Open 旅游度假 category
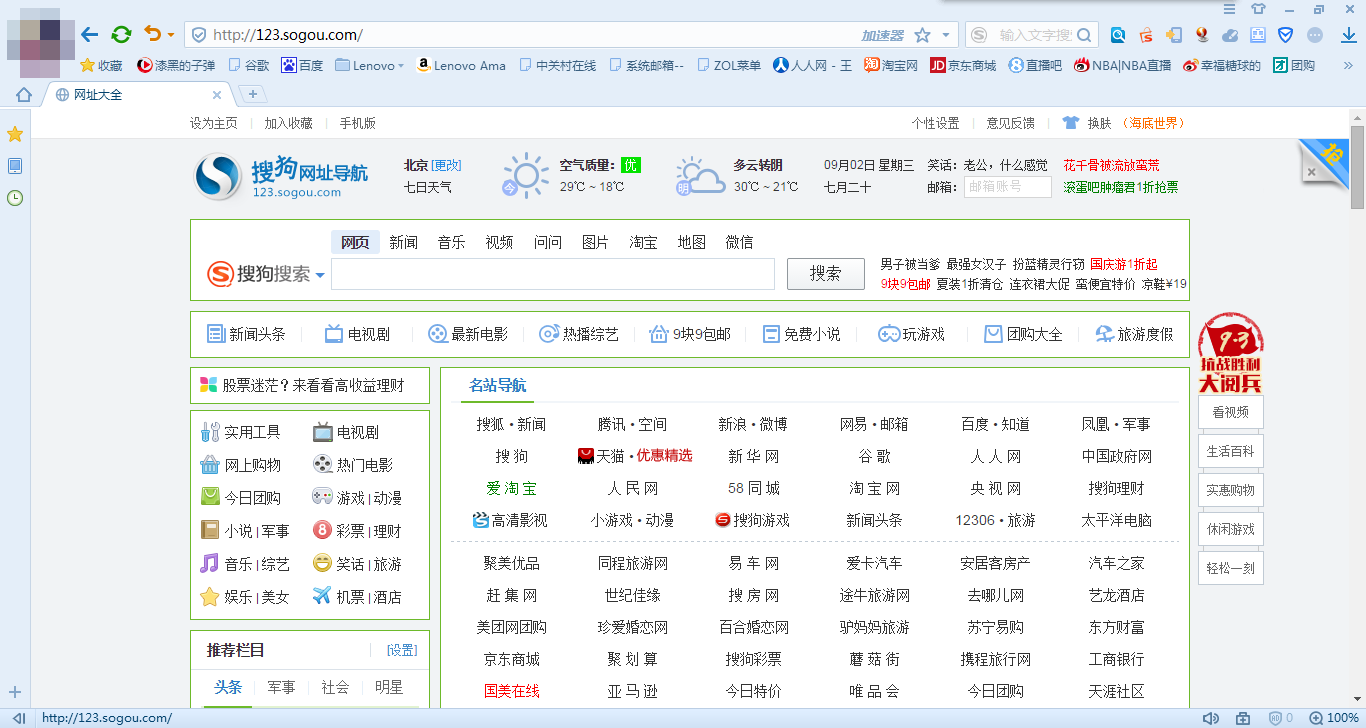 tap(1134, 334)
